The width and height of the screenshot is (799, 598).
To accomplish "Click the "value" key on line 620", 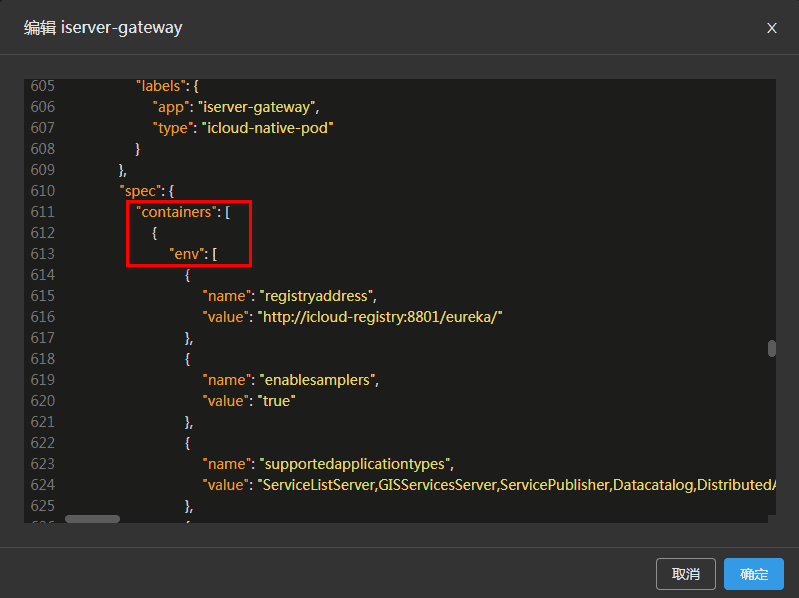I will [x=226, y=401].
